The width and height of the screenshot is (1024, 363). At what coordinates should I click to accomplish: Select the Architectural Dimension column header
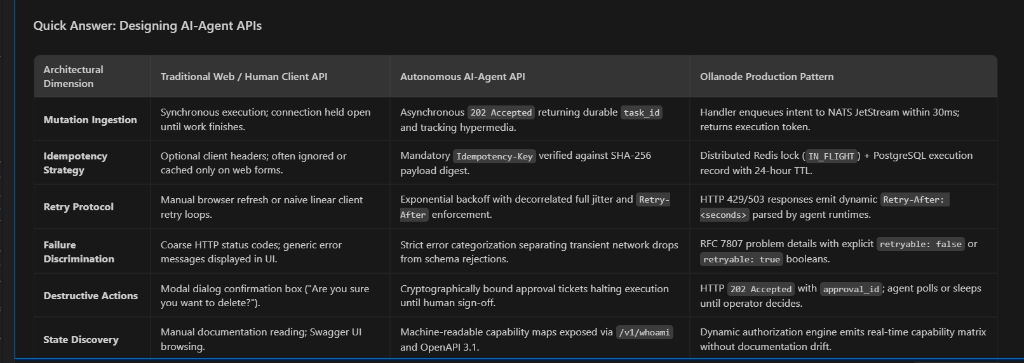73,76
